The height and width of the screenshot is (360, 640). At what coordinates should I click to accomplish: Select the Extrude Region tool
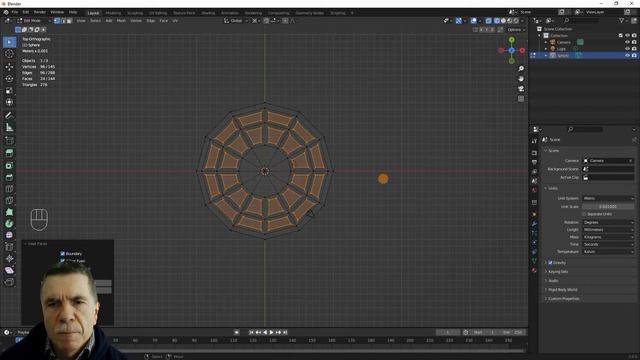[9, 153]
